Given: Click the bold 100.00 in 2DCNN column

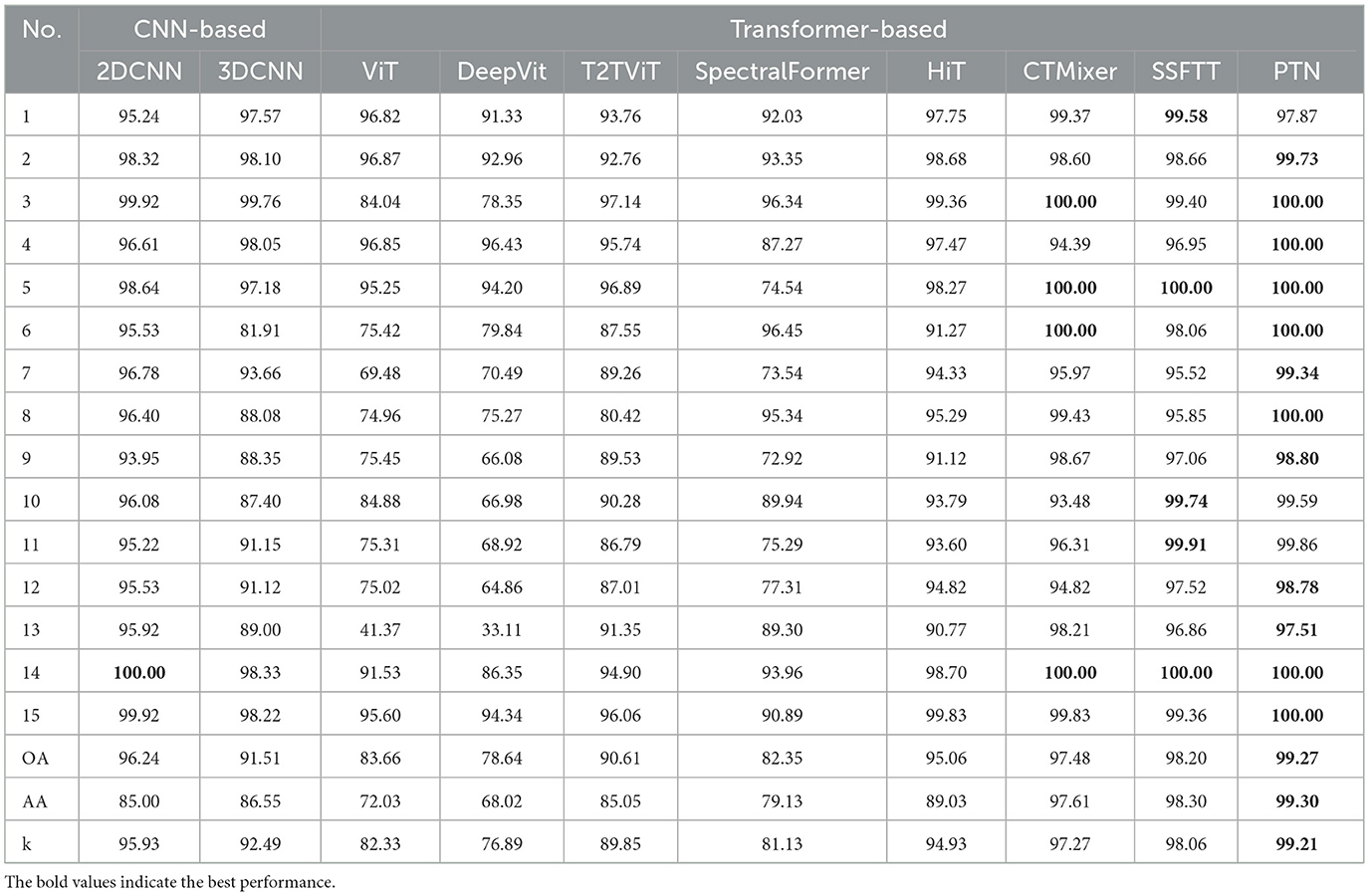Looking at the screenshot, I should 138,673.
